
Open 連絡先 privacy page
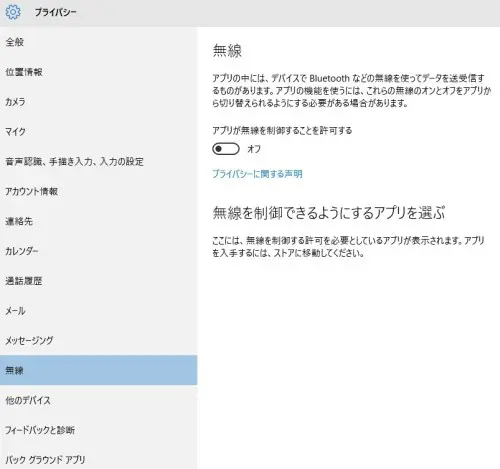tap(98, 221)
